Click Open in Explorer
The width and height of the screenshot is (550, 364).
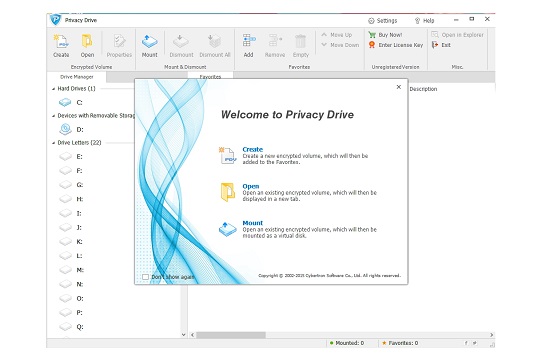pos(458,35)
